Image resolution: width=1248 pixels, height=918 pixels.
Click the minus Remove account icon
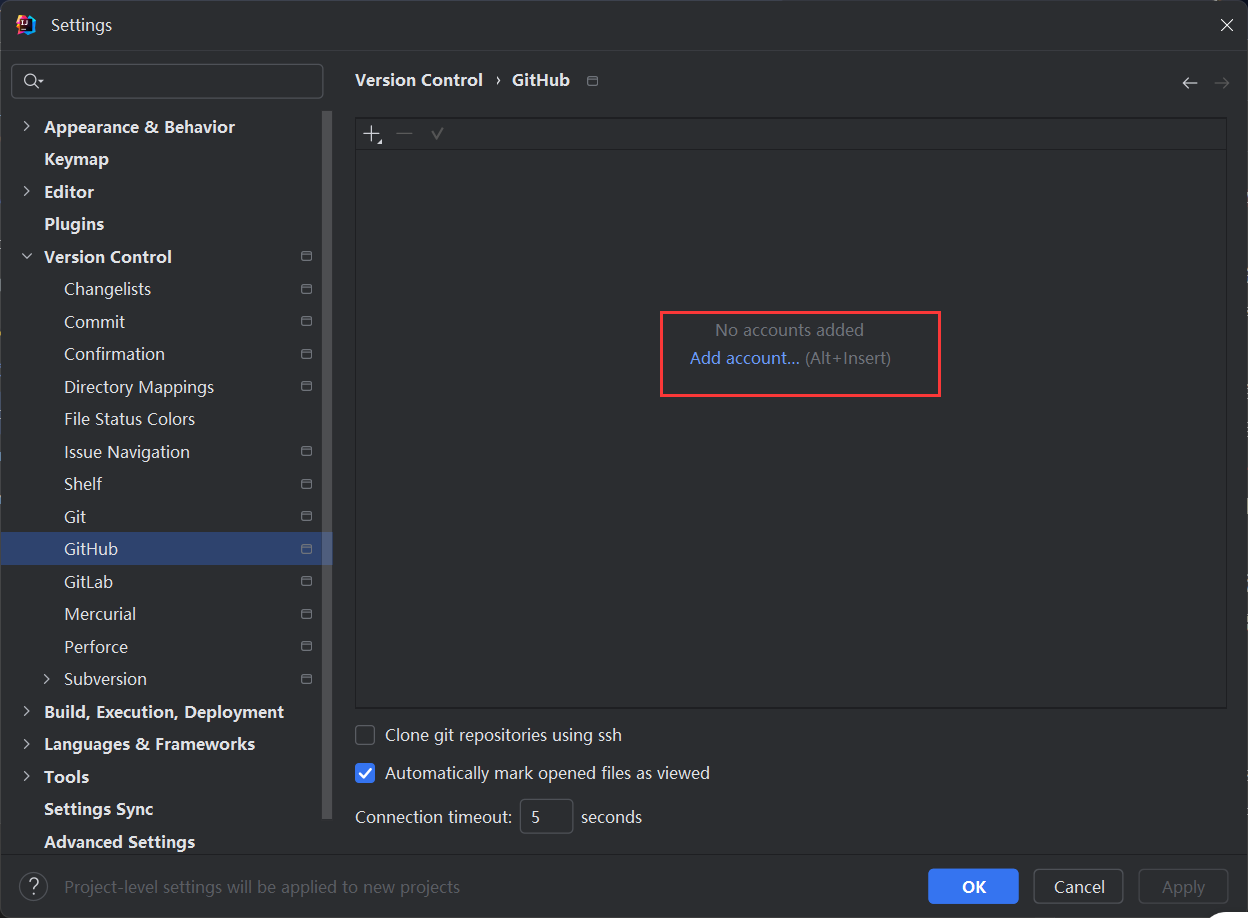404,134
